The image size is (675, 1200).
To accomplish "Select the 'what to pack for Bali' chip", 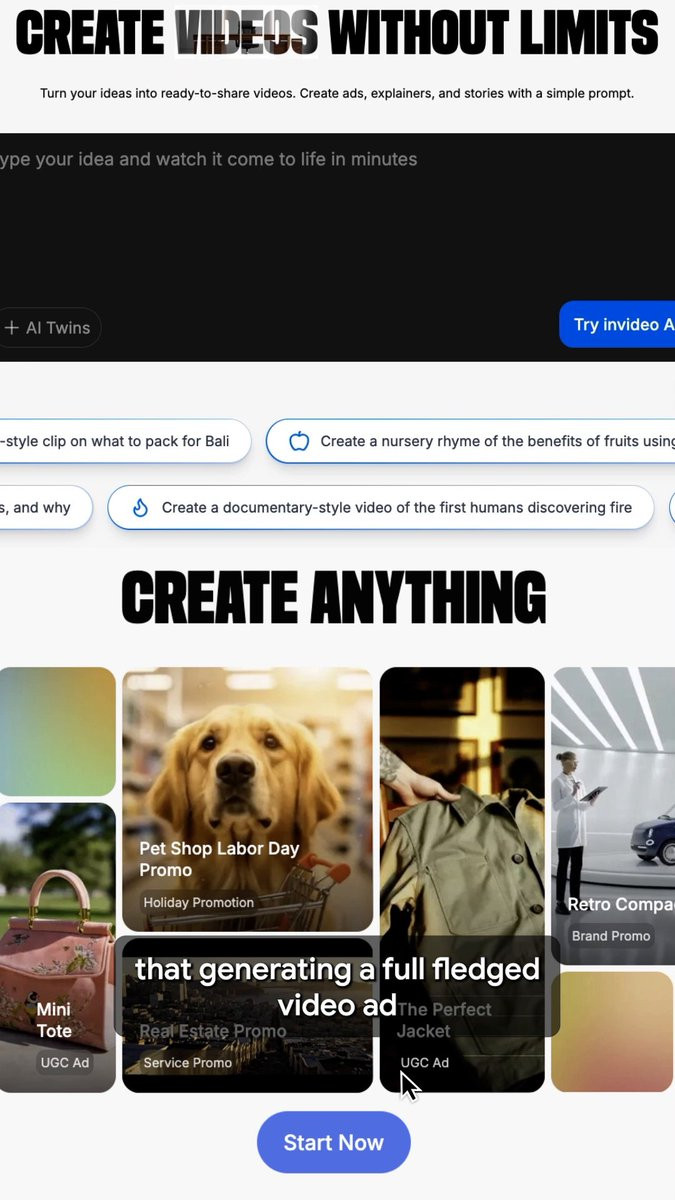I will (124, 441).
